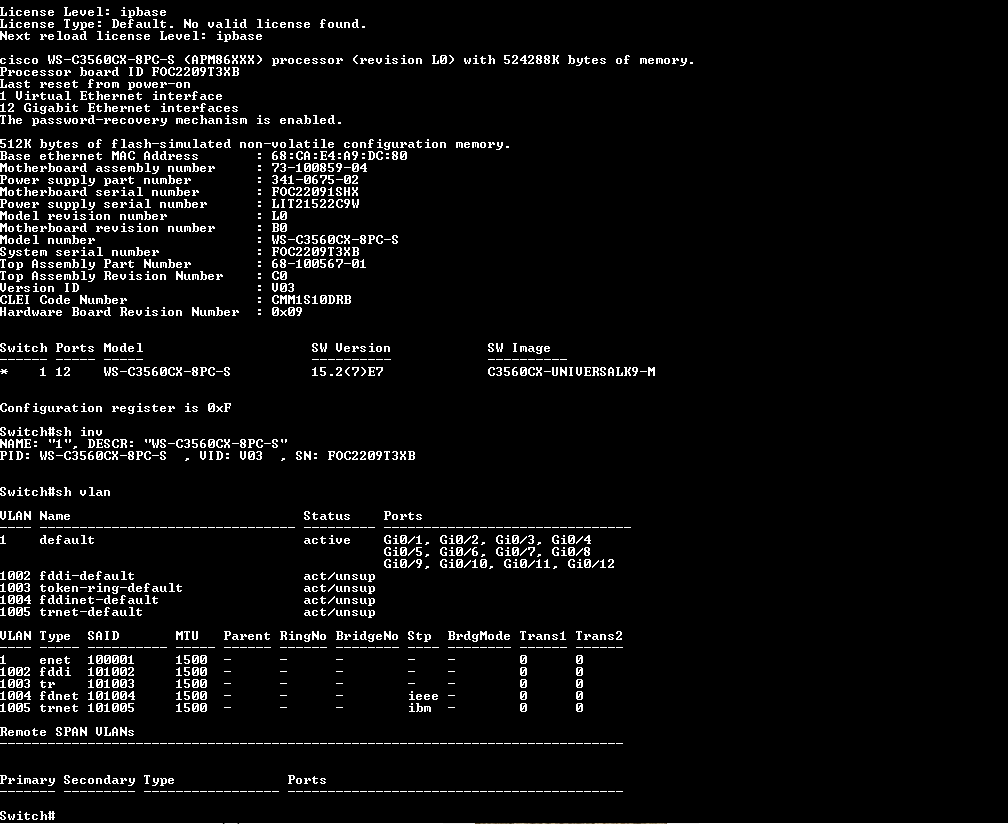Click power supply serial number LIT21522C9W
1008x824 pixels.
click(x=315, y=204)
